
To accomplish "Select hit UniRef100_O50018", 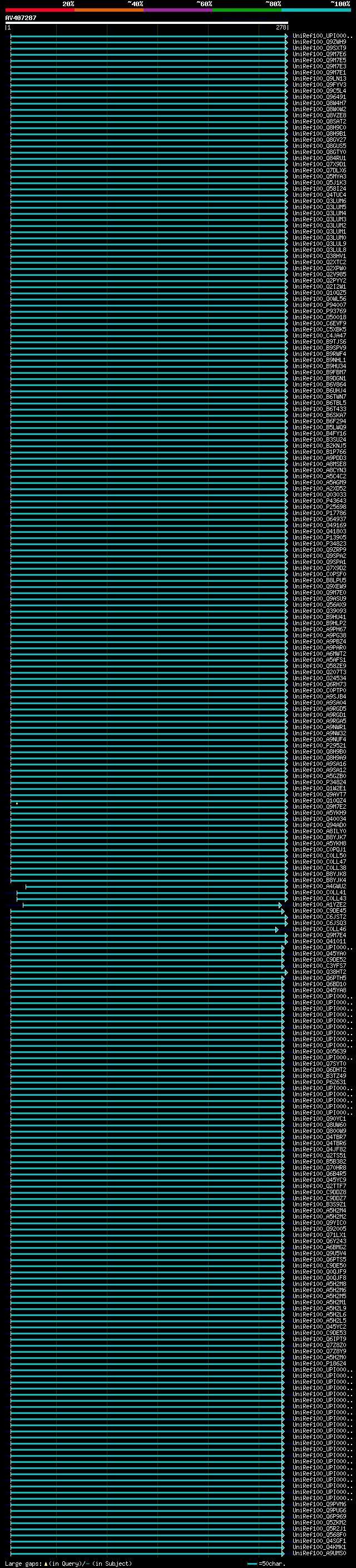I will click(x=319, y=317).
